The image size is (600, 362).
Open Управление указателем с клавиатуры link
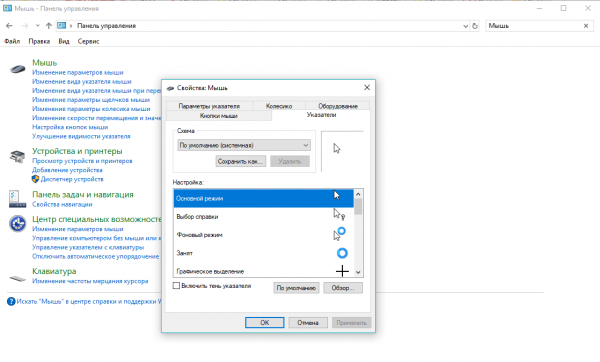[x=88, y=247]
